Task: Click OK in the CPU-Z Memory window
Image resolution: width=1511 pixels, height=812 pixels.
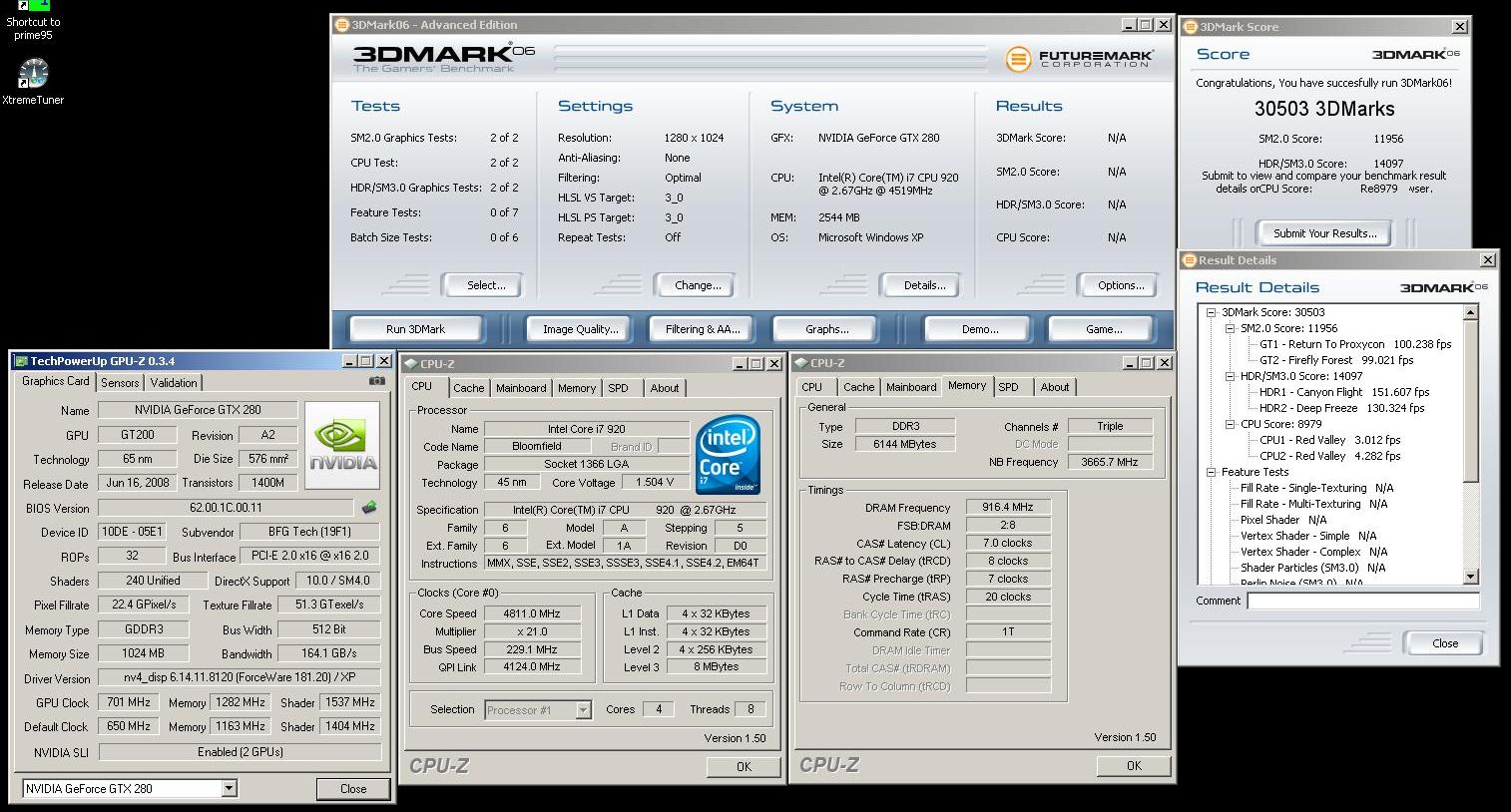Action: 1134,766
